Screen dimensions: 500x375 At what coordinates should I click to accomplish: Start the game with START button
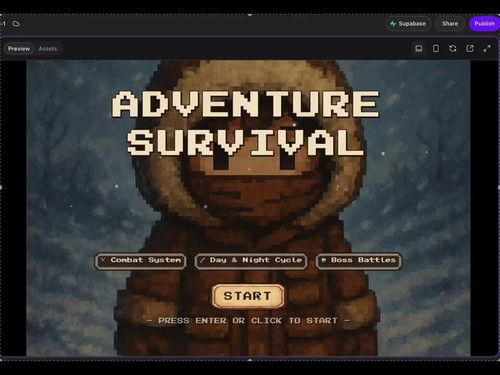pos(248,296)
